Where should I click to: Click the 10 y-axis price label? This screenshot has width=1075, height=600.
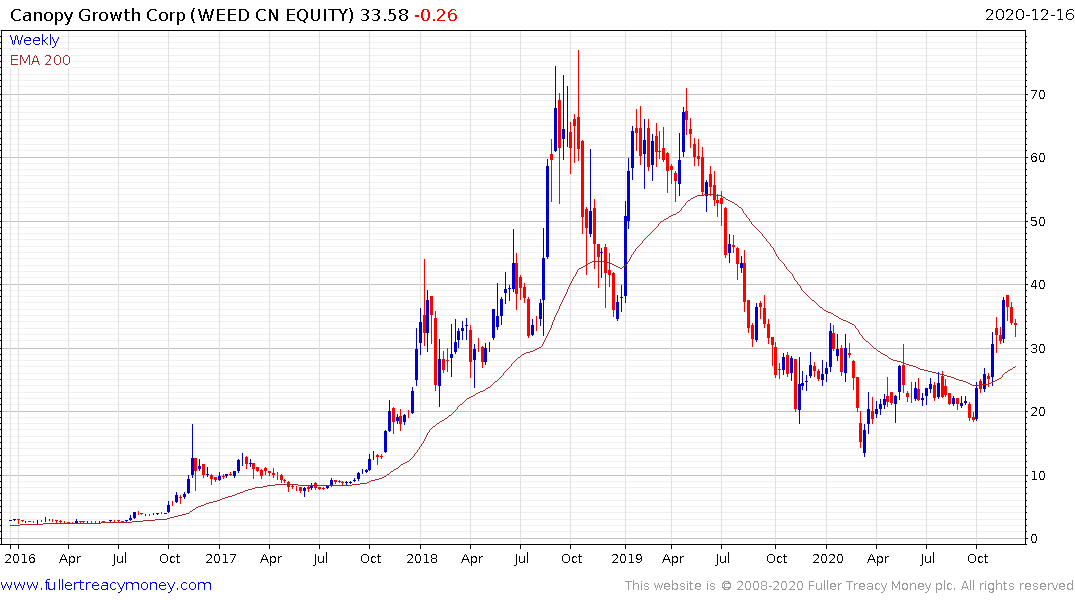1038,475
